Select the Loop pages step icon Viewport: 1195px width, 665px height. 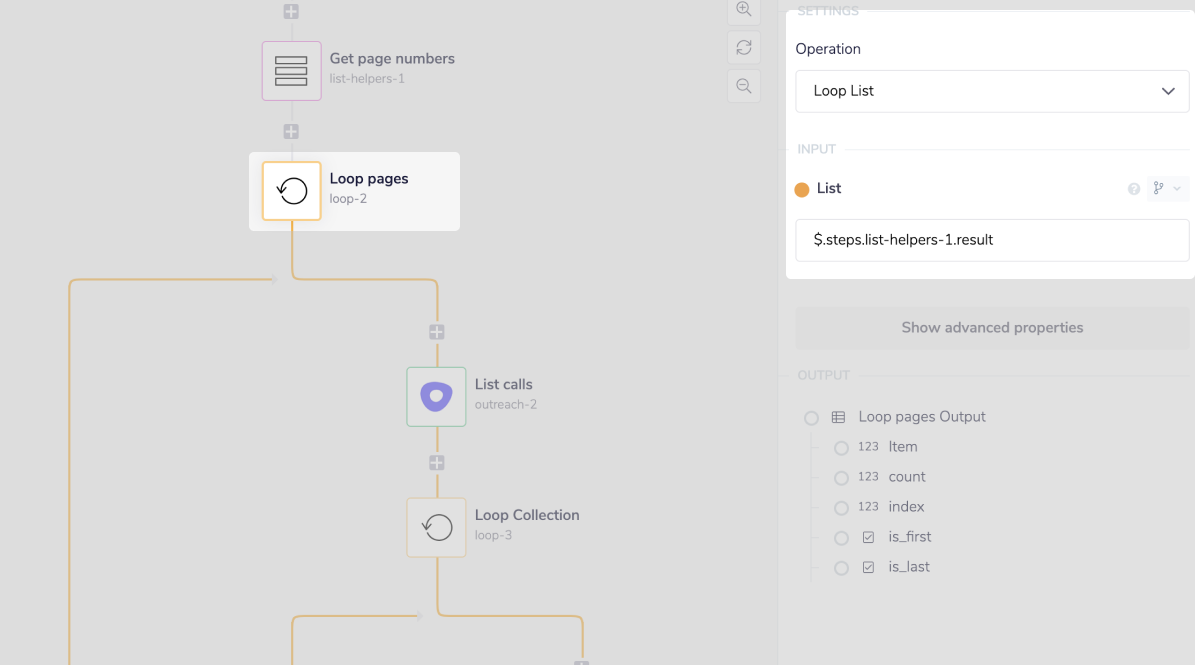(291, 191)
